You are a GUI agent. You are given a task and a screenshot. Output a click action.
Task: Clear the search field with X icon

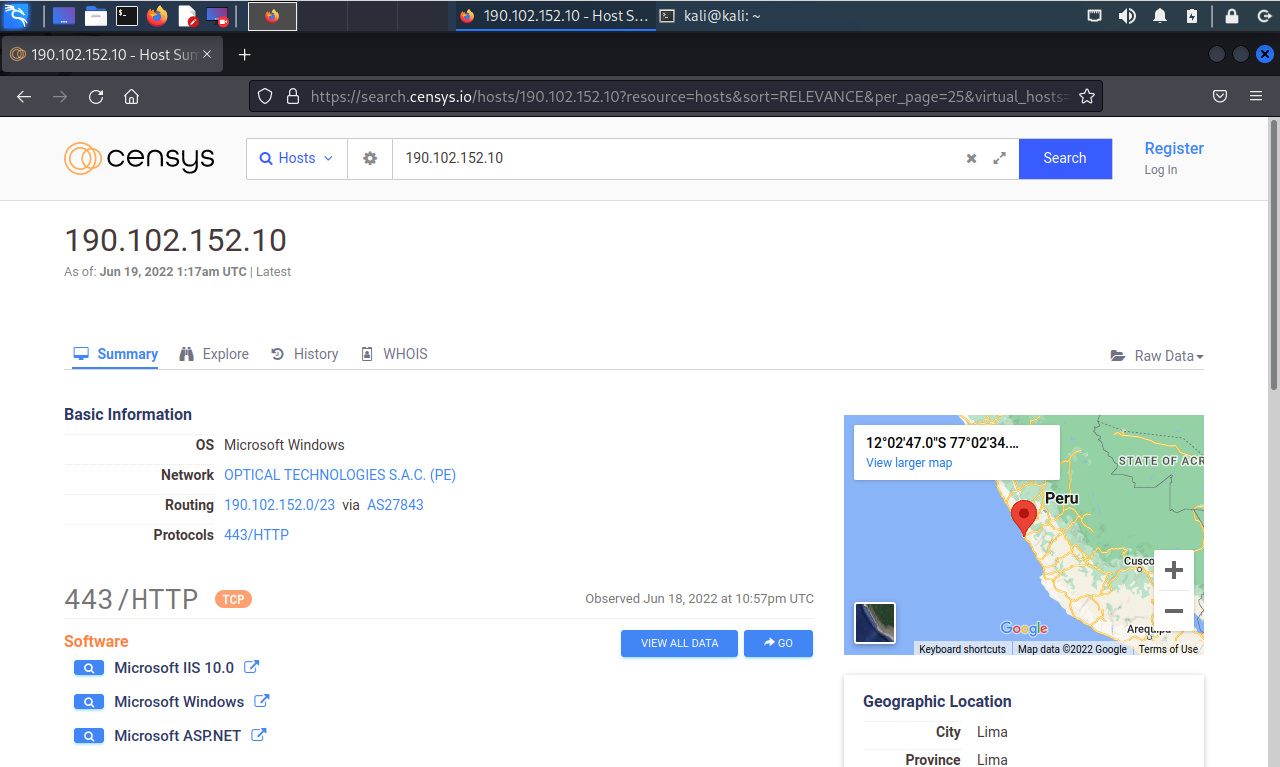(x=971, y=158)
